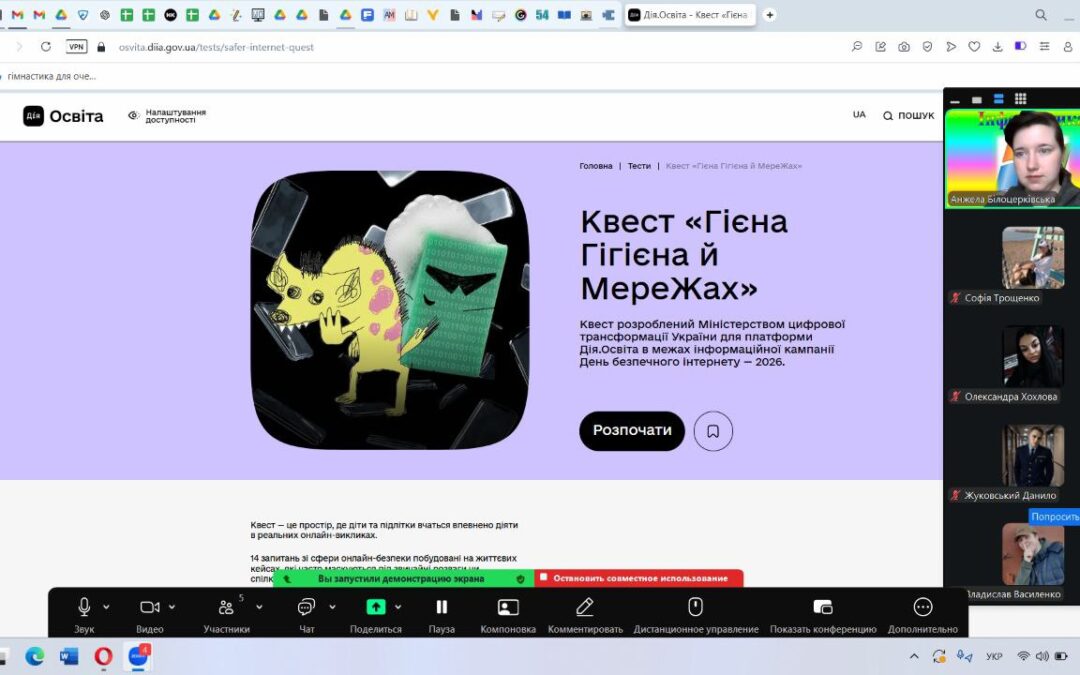Image resolution: width=1080 pixels, height=675 pixels.
Task: Mute the microphone in the Zoom toolbar
Action: click(85, 606)
